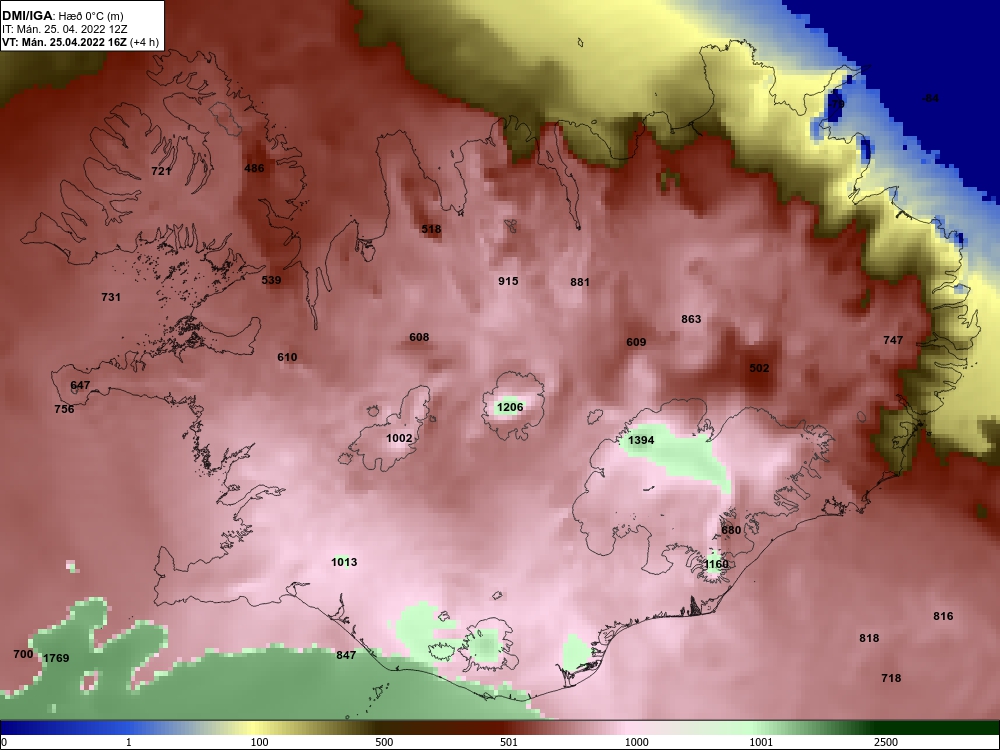Click the 1002 glacier value
This screenshot has width=1000, height=750.
coord(399,438)
